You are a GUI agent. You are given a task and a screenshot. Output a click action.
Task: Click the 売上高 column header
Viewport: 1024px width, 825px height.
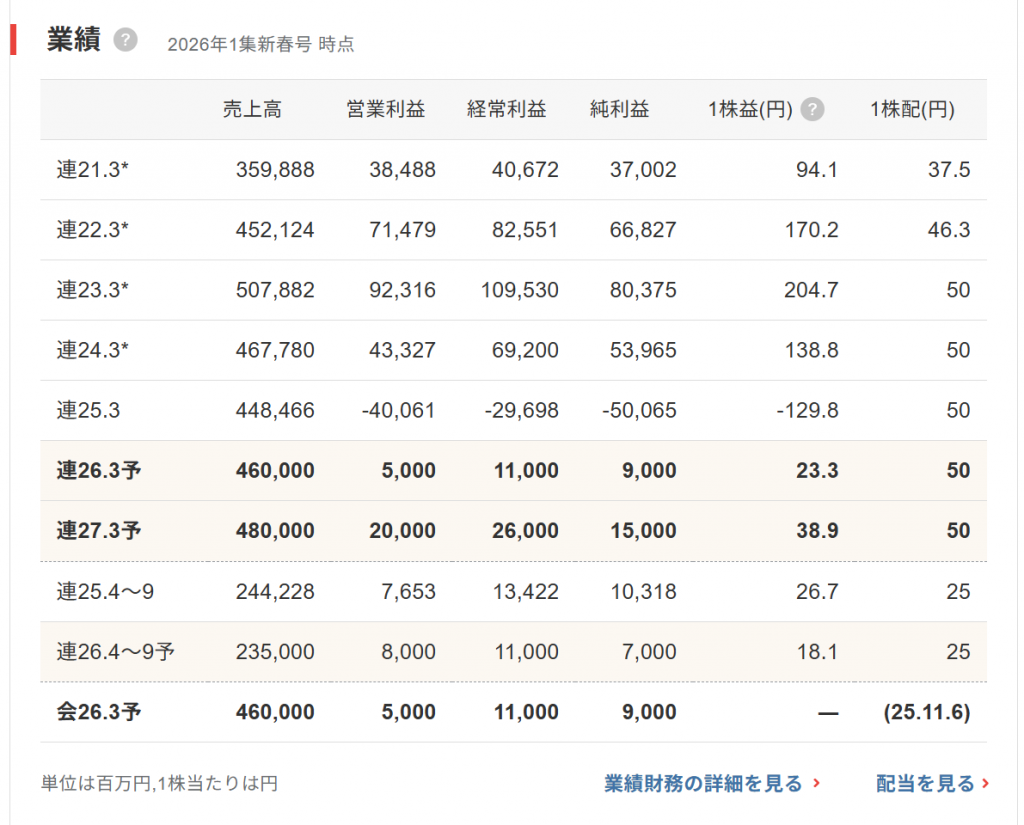coord(252,110)
